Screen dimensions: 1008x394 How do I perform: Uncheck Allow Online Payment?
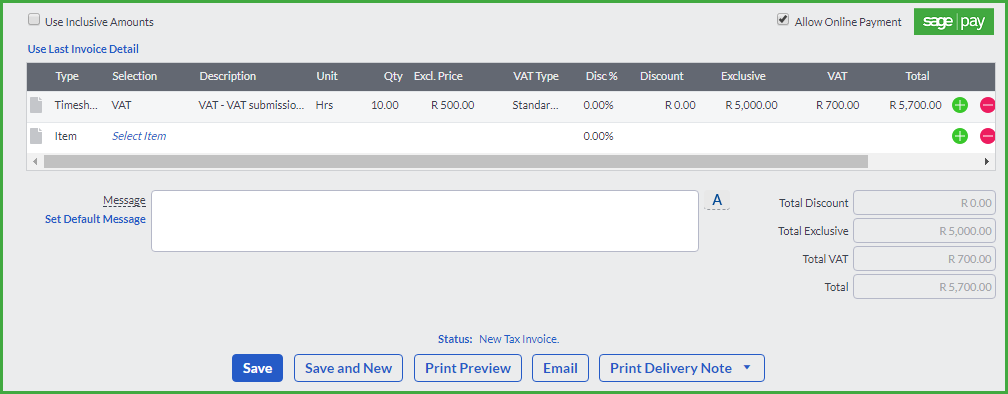point(782,20)
